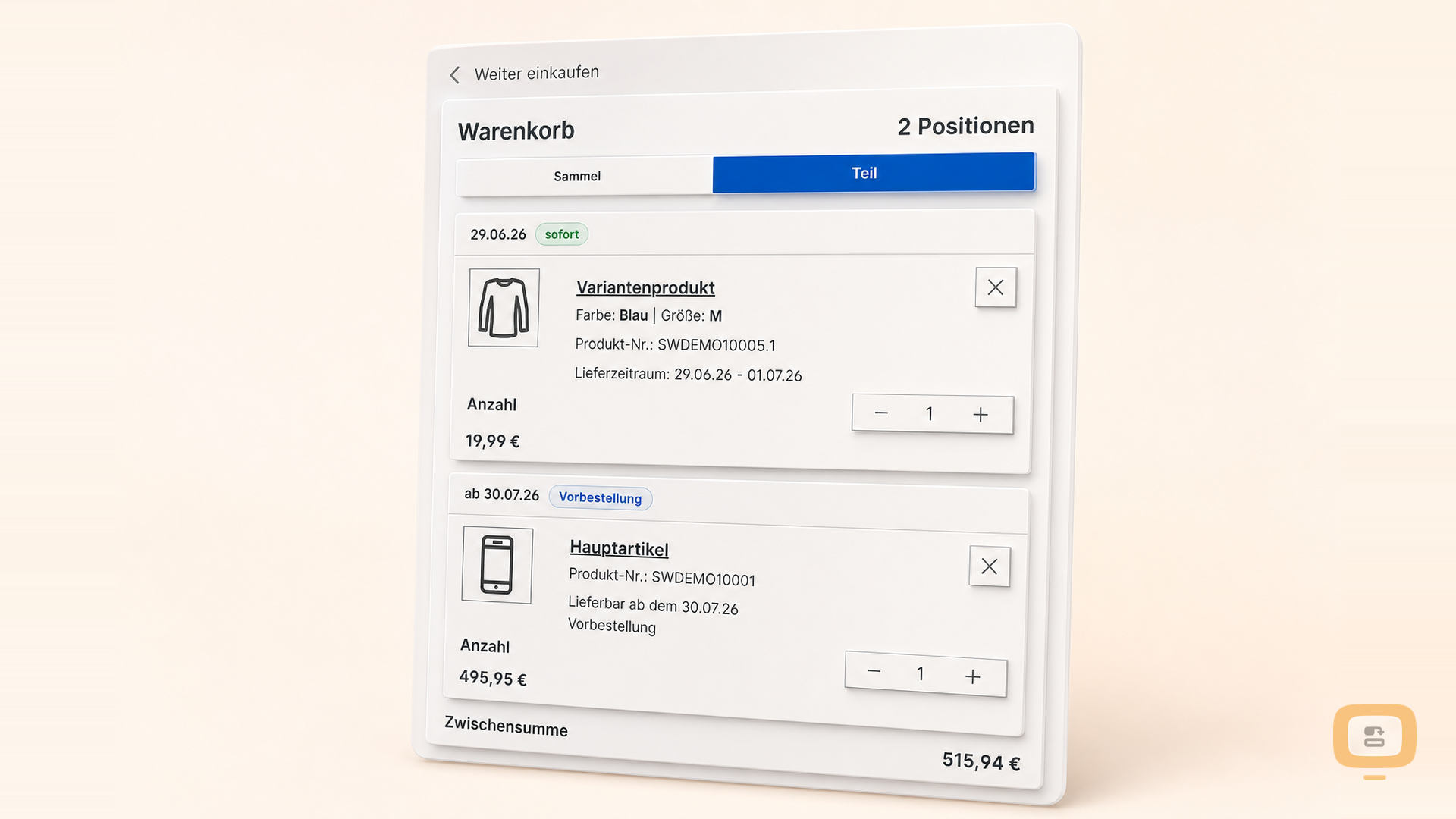
Task: Click the price 19,99 €
Action: (493, 441)
